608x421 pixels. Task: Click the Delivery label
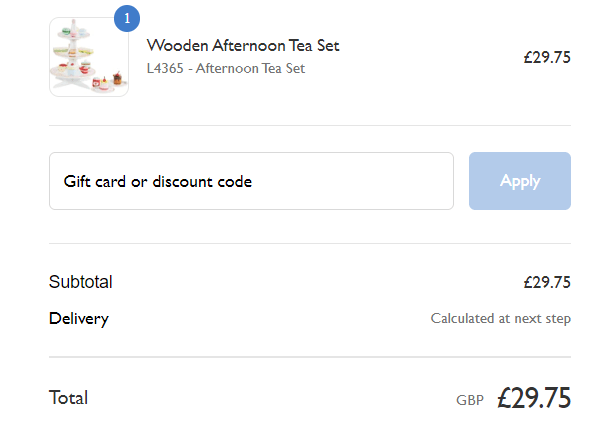[x=79, y=319]
